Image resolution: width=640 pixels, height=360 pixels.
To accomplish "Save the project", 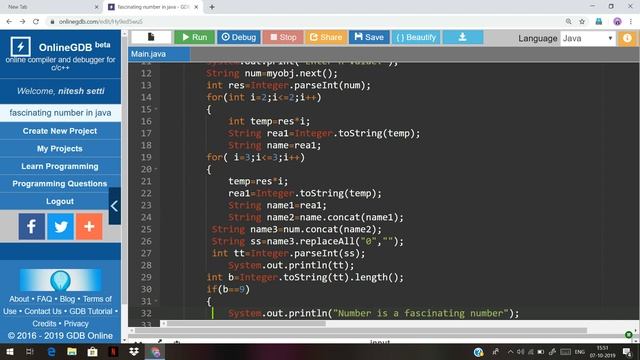I will (x=369, y=37).
